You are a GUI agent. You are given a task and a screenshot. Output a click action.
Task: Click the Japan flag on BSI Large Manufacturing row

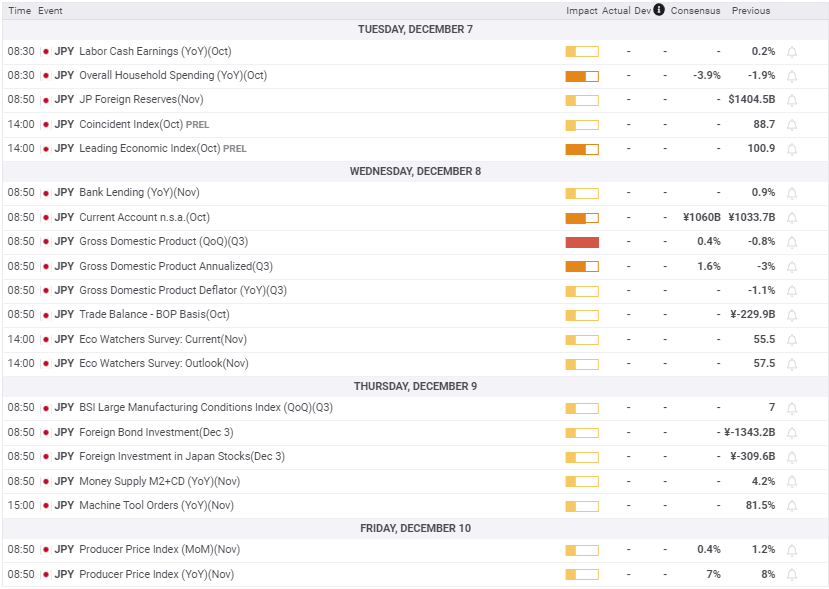(x=46, y=408)
